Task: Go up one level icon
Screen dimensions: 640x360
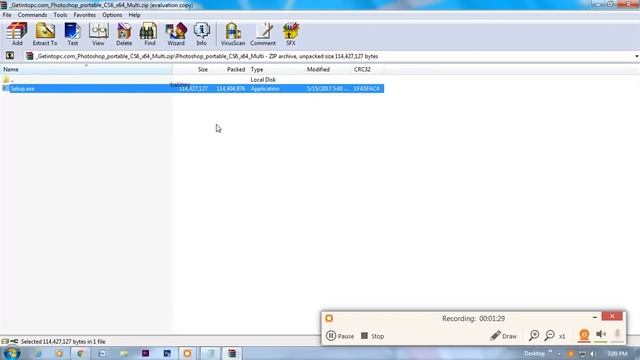Action: (x=10, y=56)
